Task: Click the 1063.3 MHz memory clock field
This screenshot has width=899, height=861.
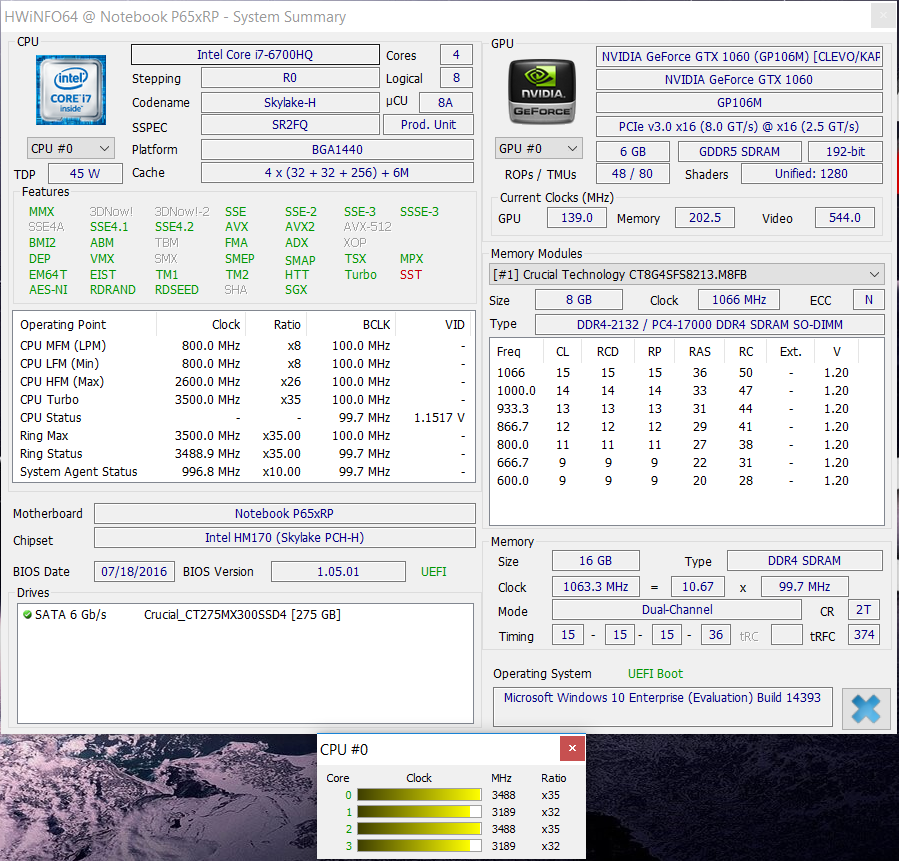Action: (x=596, y=587)
